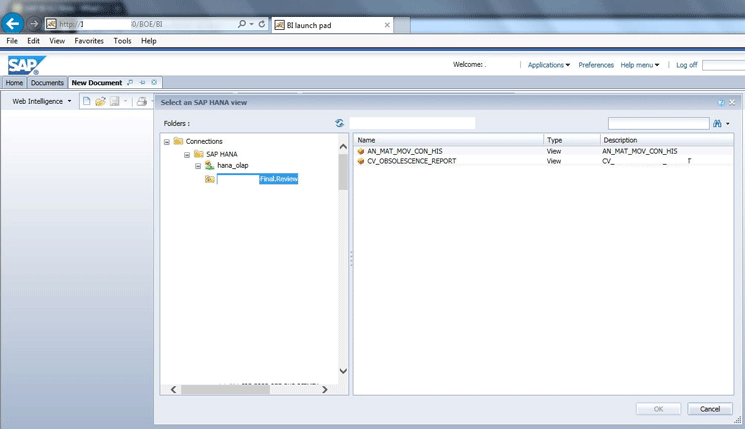This screenshot has height=429, width=745.
Task: Click the New document toolbar icon
Action: 86,101
